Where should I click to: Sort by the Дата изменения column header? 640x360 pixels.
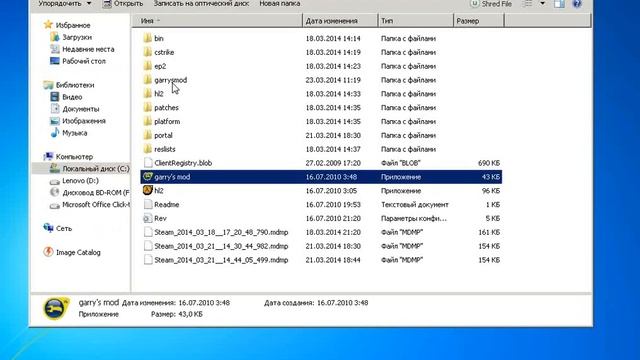click(340, 21)
